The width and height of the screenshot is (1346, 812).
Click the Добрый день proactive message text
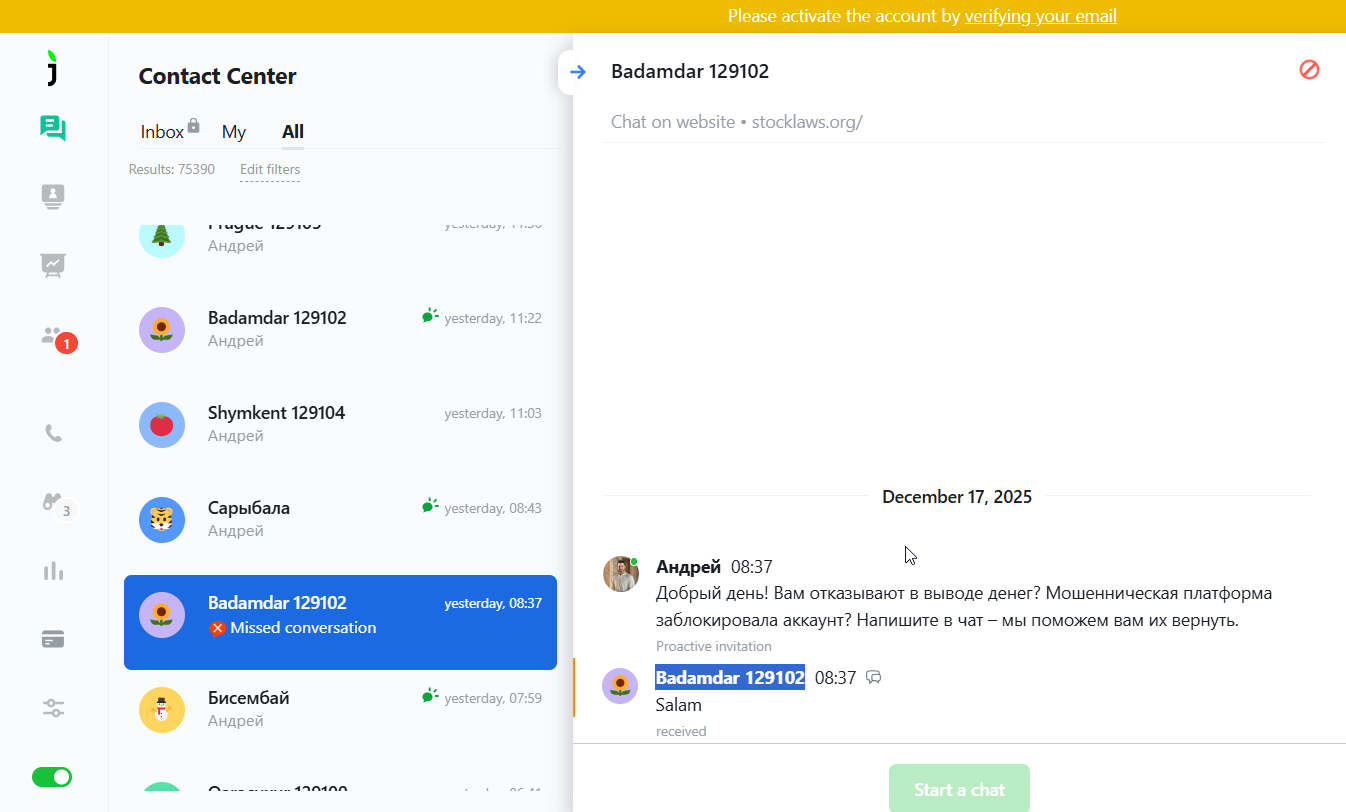click(x=964, y=607)
